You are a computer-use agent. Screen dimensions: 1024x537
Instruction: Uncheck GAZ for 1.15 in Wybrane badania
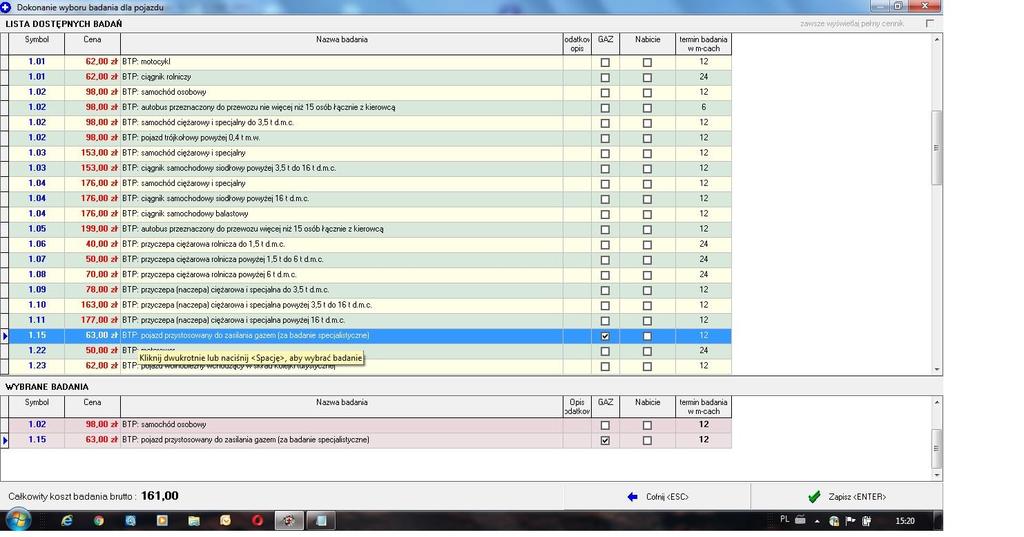[x=605, y=440]
